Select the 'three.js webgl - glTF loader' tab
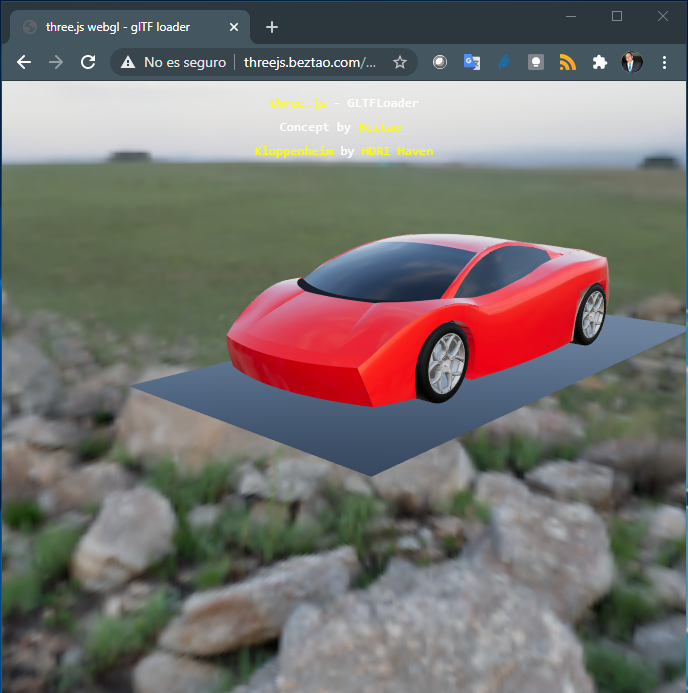 (x=118, y=27)
